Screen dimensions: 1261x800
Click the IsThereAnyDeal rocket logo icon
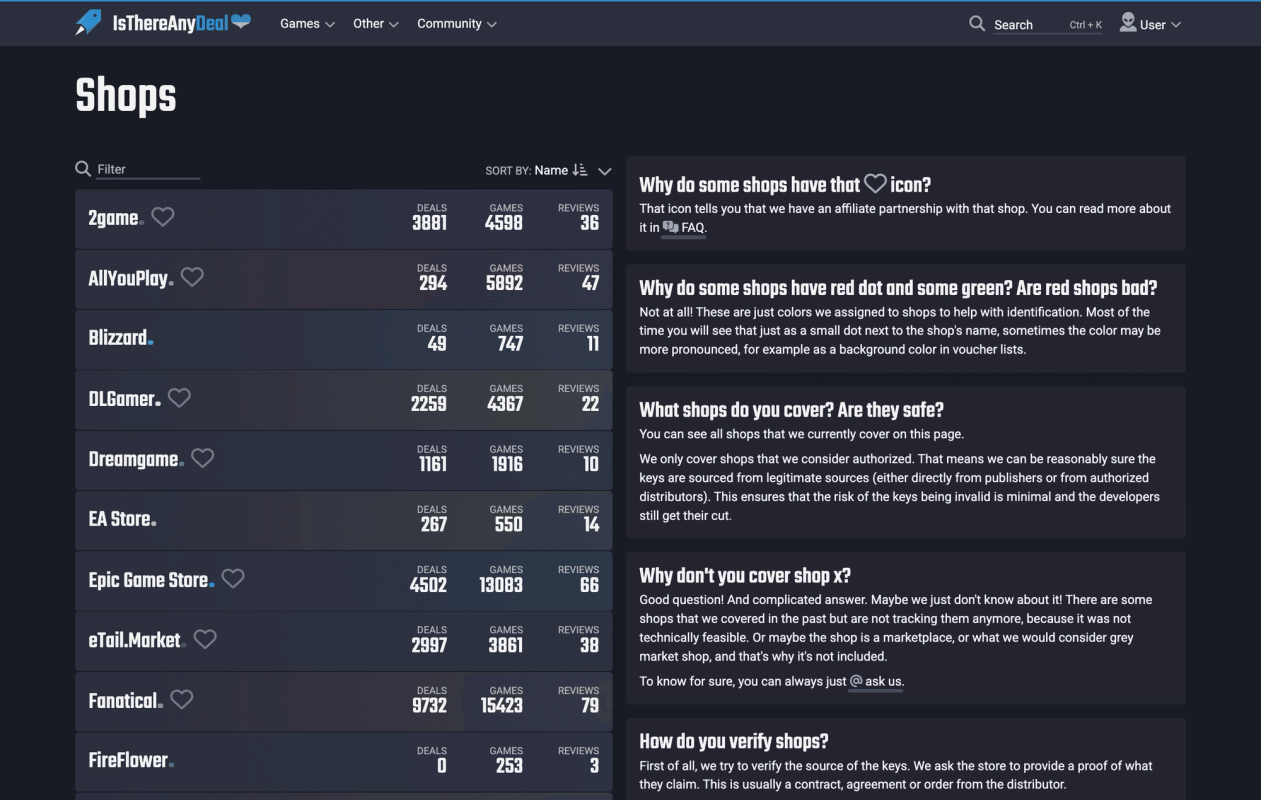pyautogui.click(x=89, y=22)
